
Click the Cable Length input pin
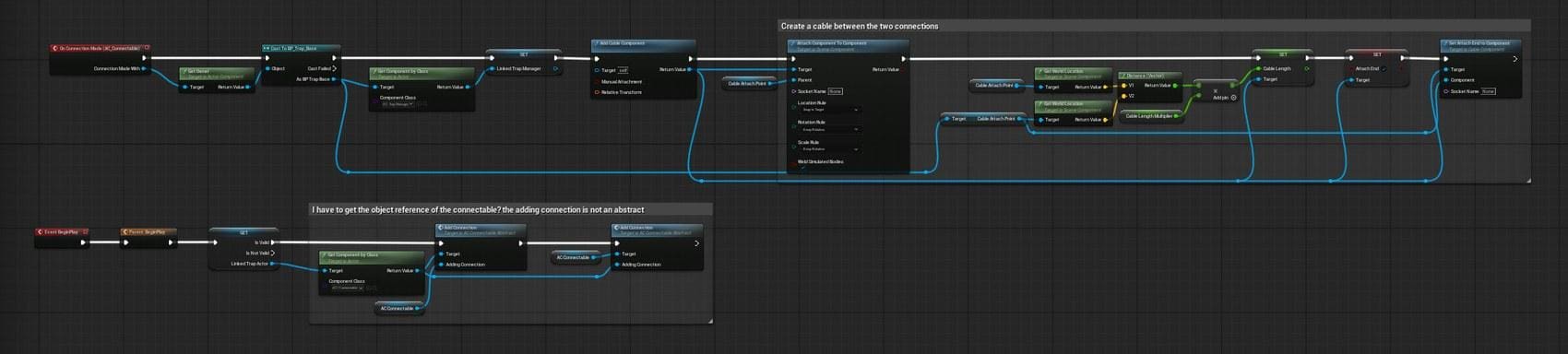point(1257,68)
